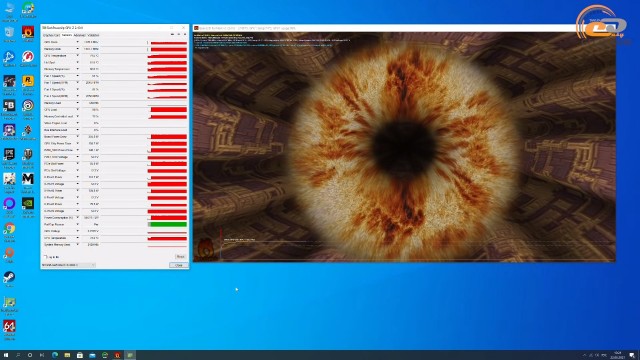Open the Origin orange desktop icon
The width and height of the screenshot is (640, 360).
click(9, 256)
